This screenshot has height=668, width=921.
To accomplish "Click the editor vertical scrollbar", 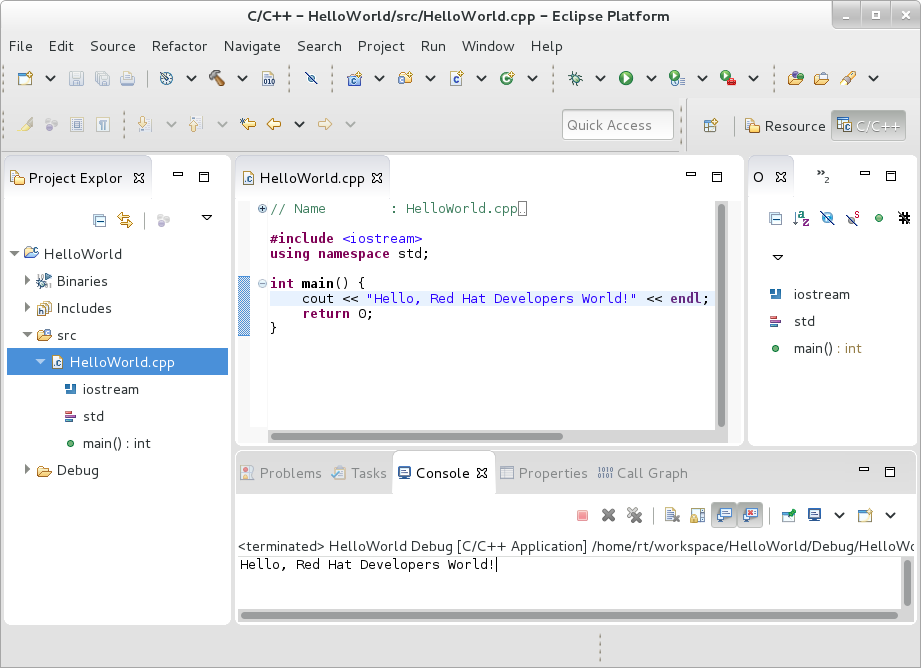I will point(721,315).
